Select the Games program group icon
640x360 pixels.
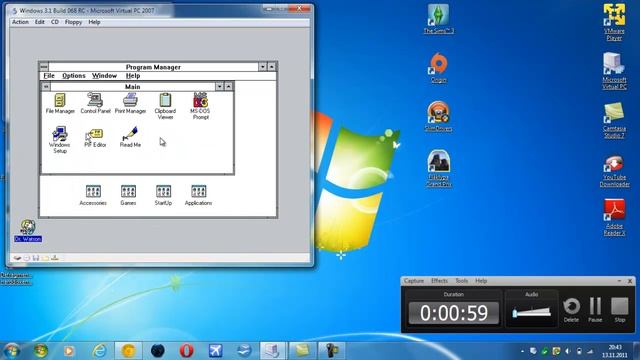(x=128, y=195)
